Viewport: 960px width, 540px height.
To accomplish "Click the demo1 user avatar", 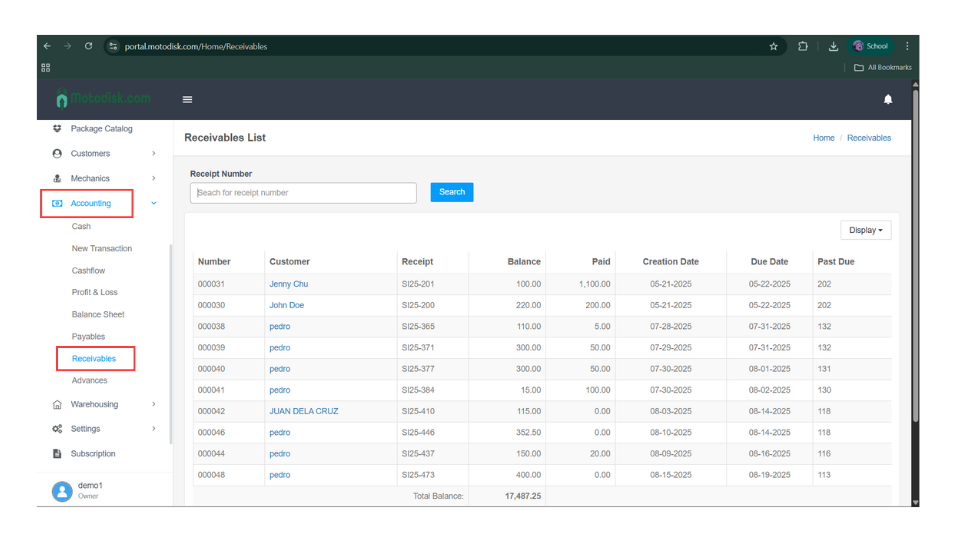I will 62,490.
